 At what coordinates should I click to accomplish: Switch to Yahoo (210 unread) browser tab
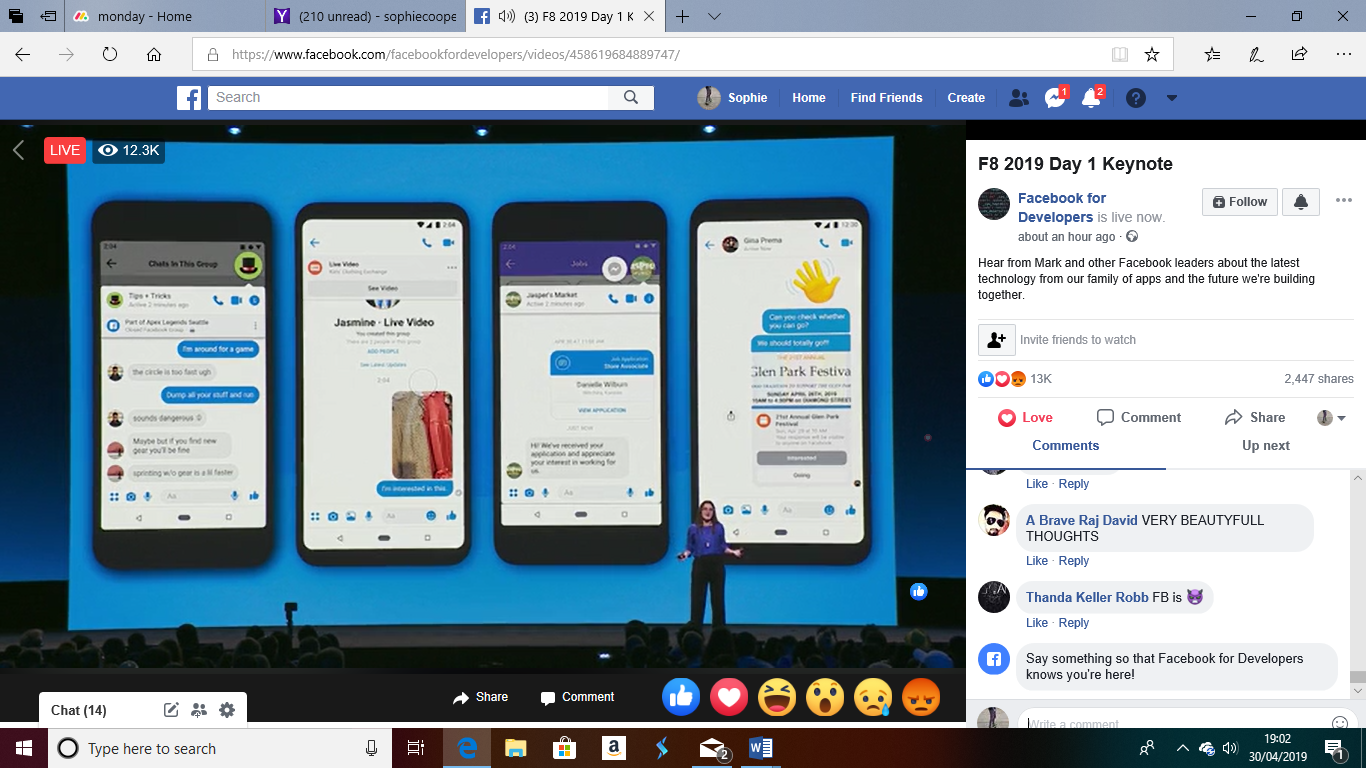[x=367, y=16]
